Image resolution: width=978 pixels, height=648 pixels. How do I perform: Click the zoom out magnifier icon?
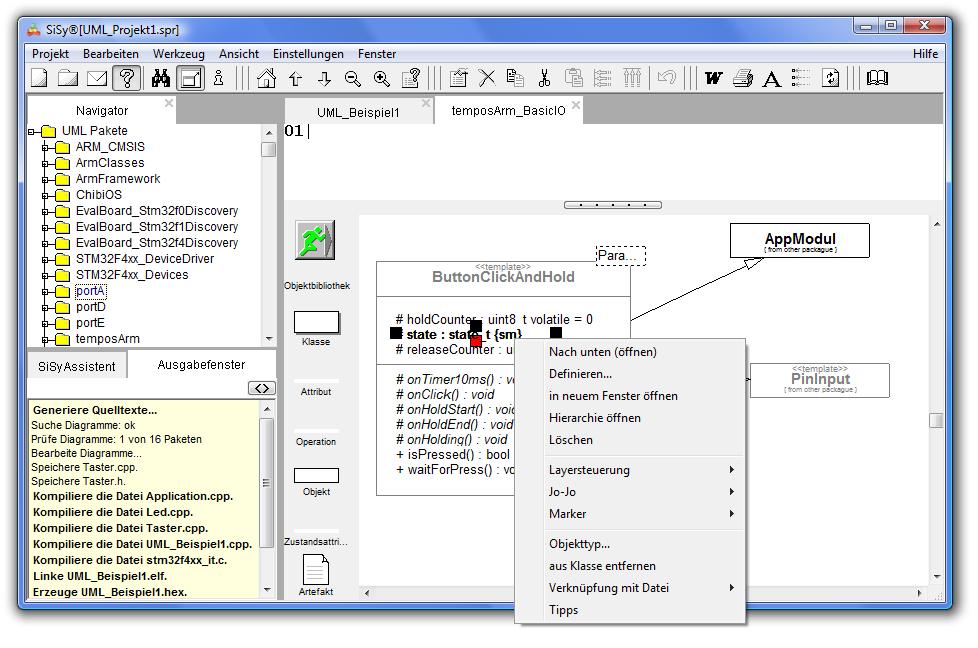353,78
